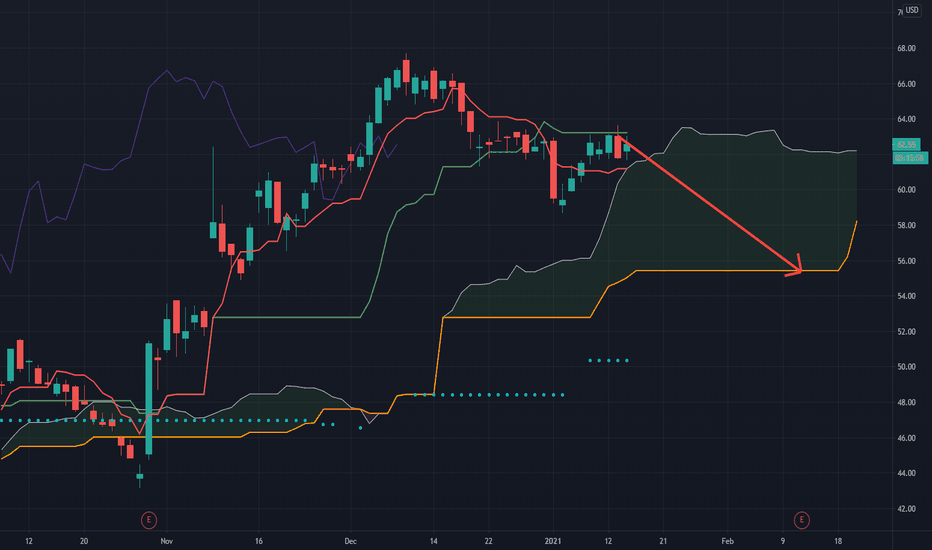Click the late-October earnings E marker

(x=149, y=520)
